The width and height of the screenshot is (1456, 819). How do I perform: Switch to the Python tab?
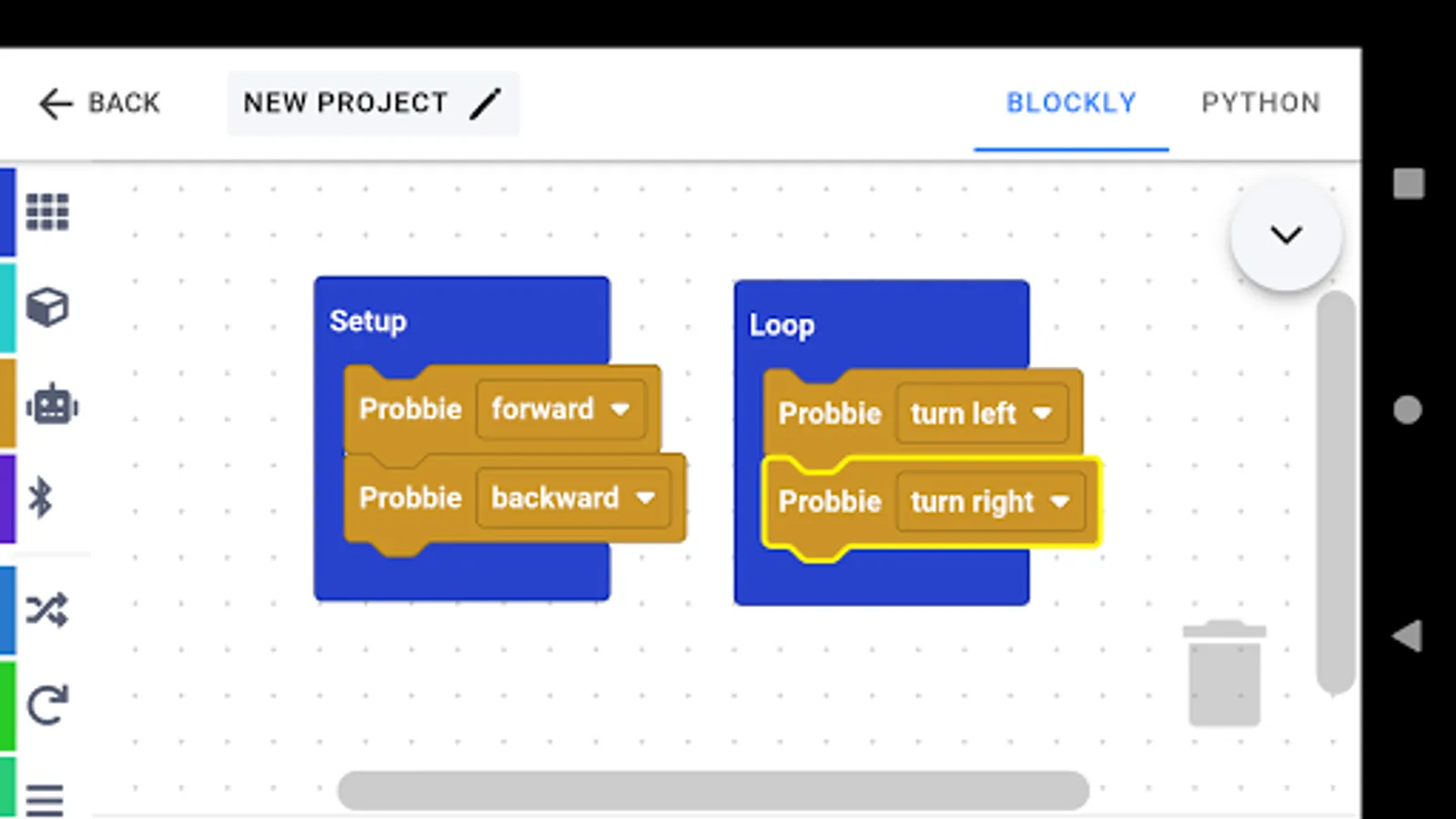(1261, 103)
